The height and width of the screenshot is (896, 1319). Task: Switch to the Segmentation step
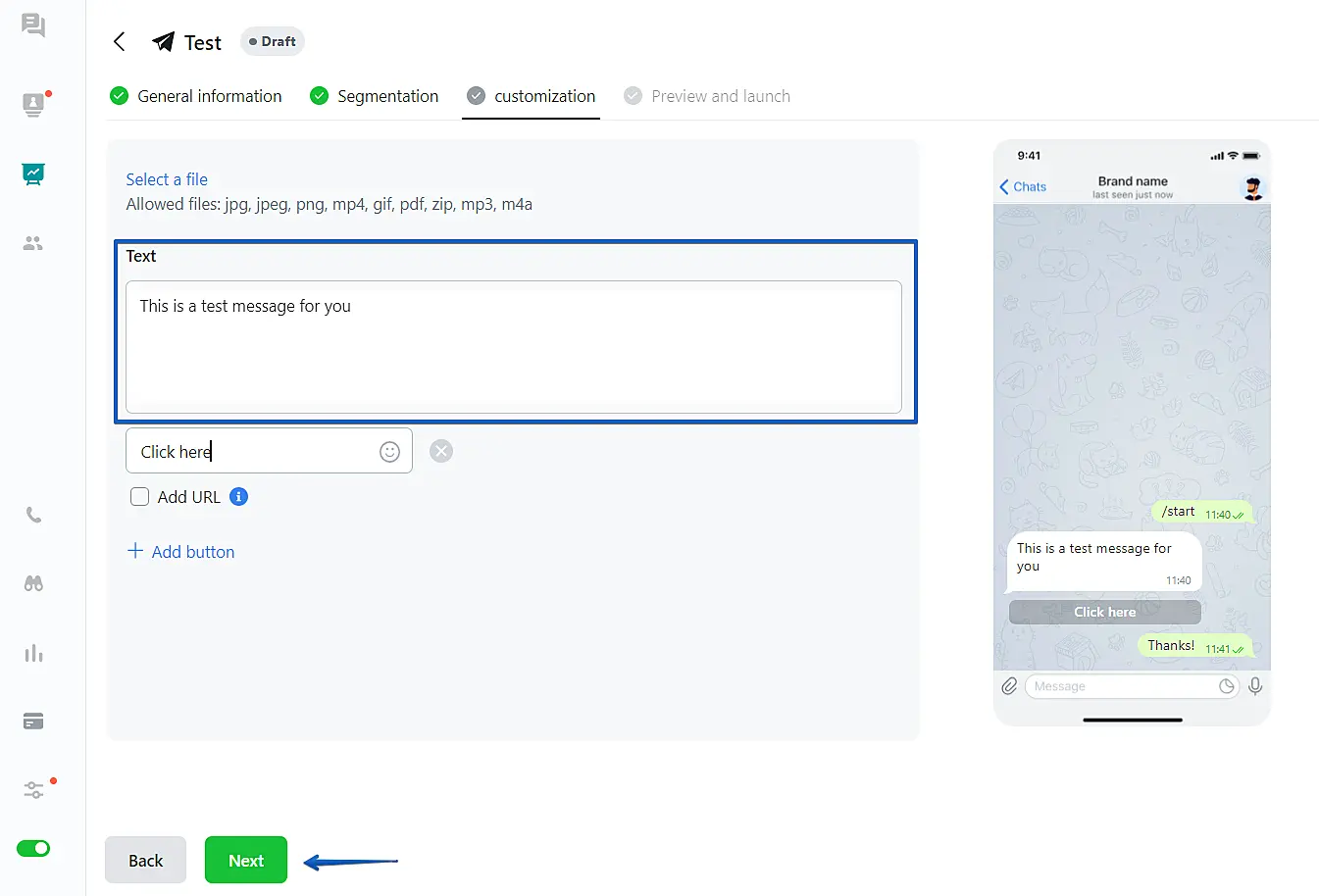[x=375, y=96]
